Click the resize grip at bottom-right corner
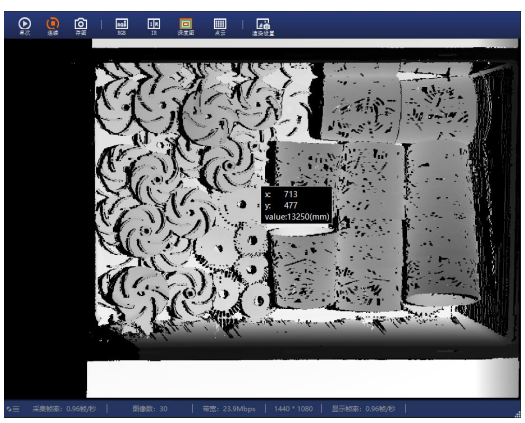Viewport: 525px width, 423px height. (517, 414)
